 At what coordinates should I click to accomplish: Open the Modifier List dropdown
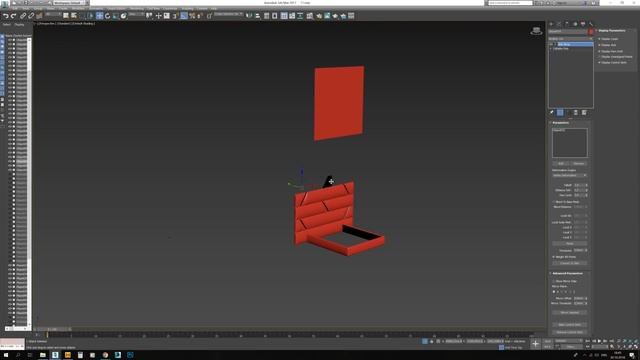(570, 39)
